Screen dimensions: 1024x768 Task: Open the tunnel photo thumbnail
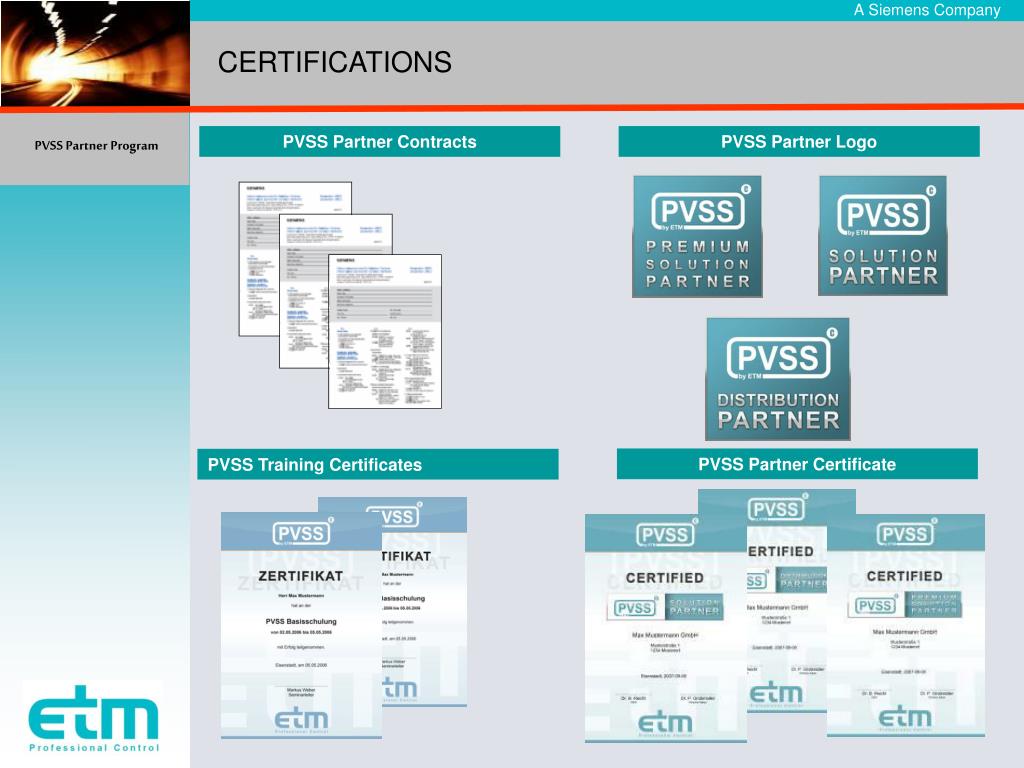point(95,53)
